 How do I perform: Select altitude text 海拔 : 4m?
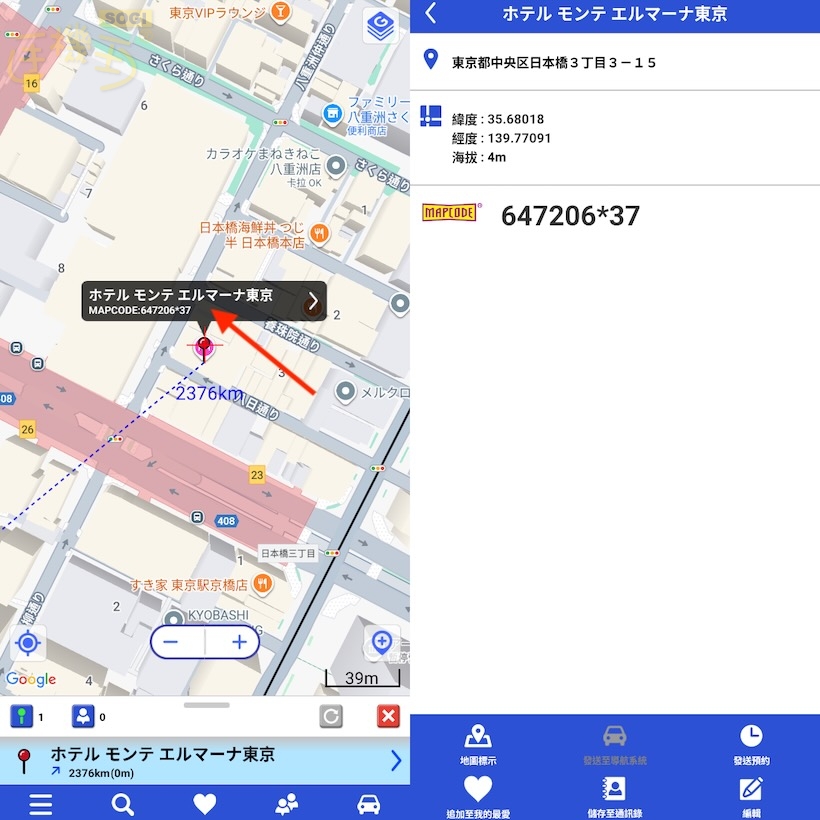point(479,157)
